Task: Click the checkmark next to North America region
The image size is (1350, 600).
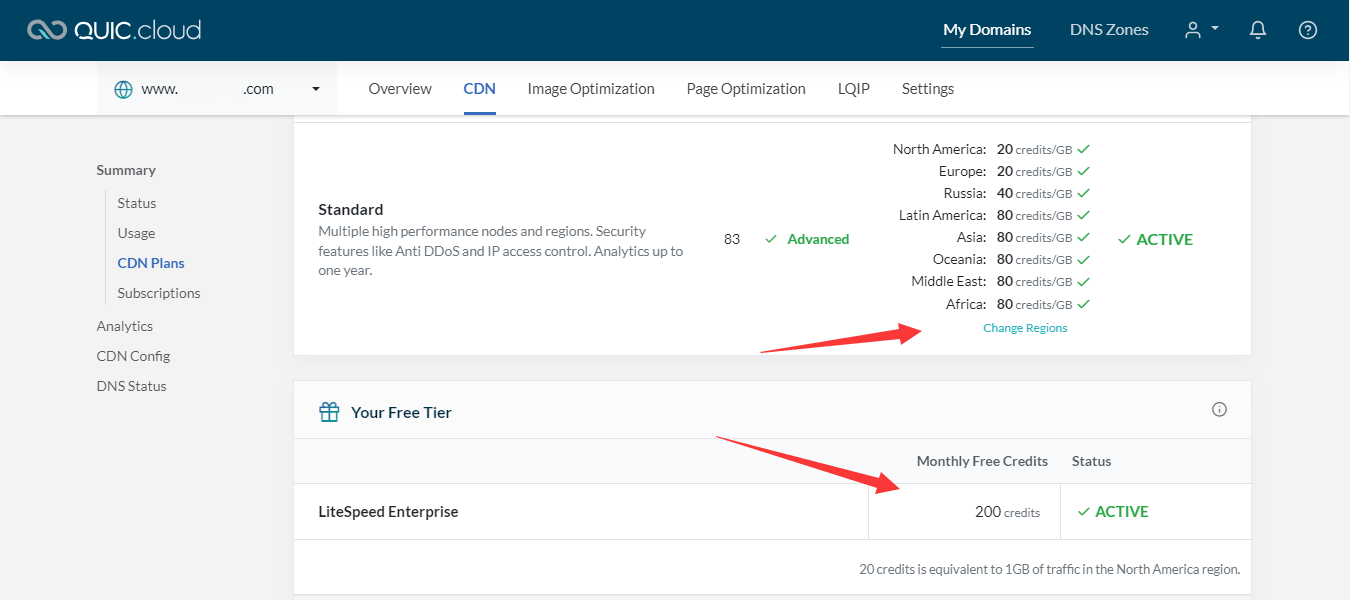Action: 1084,149
